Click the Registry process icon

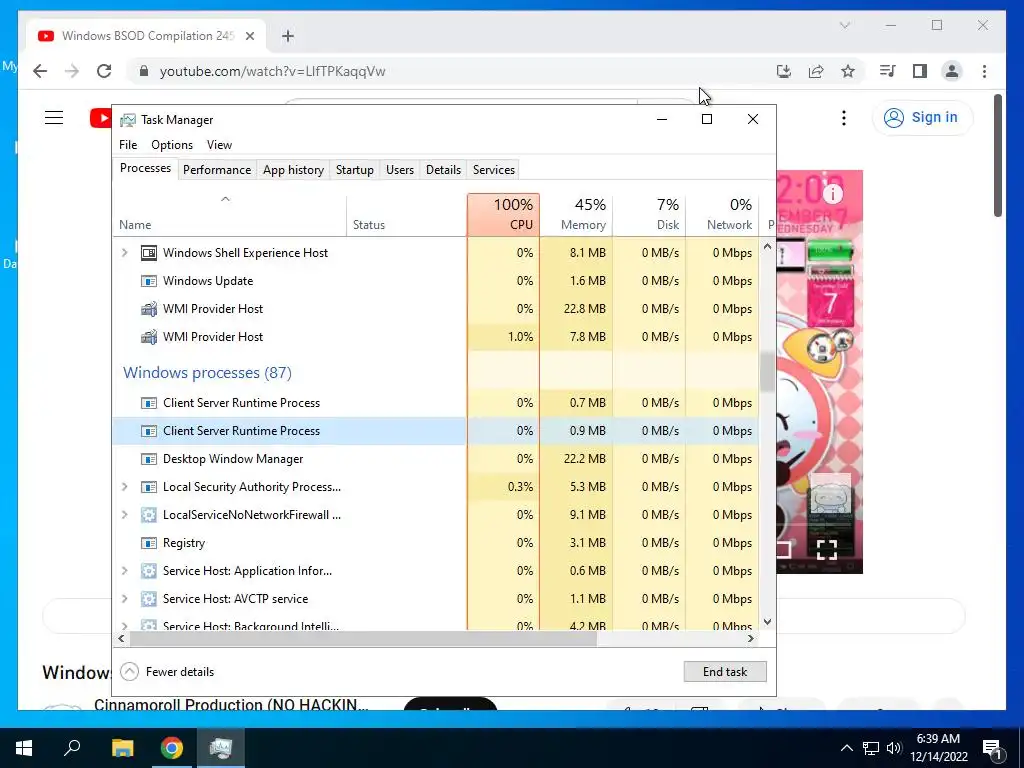[x=149, y=543]
